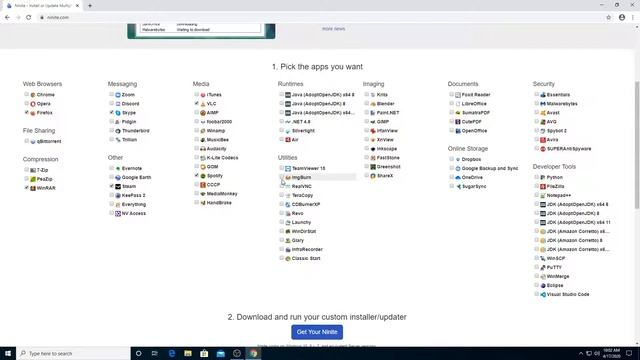
Task: Click the GIMP app icon
Action: [373, 122]
